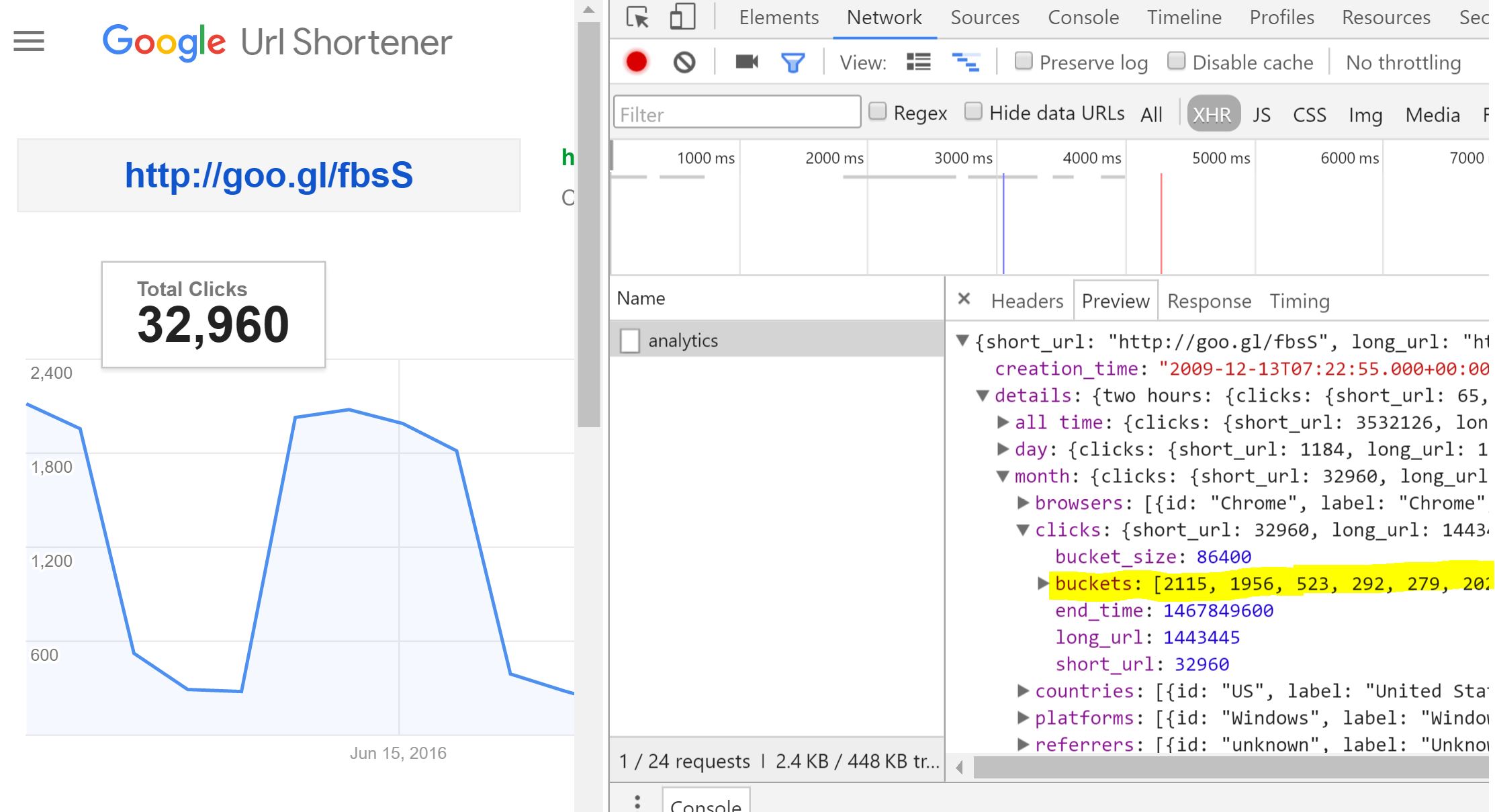This screenshot has width=1495, height=812.
Task: Close the request details pane
Action: [x=964, y=299]
